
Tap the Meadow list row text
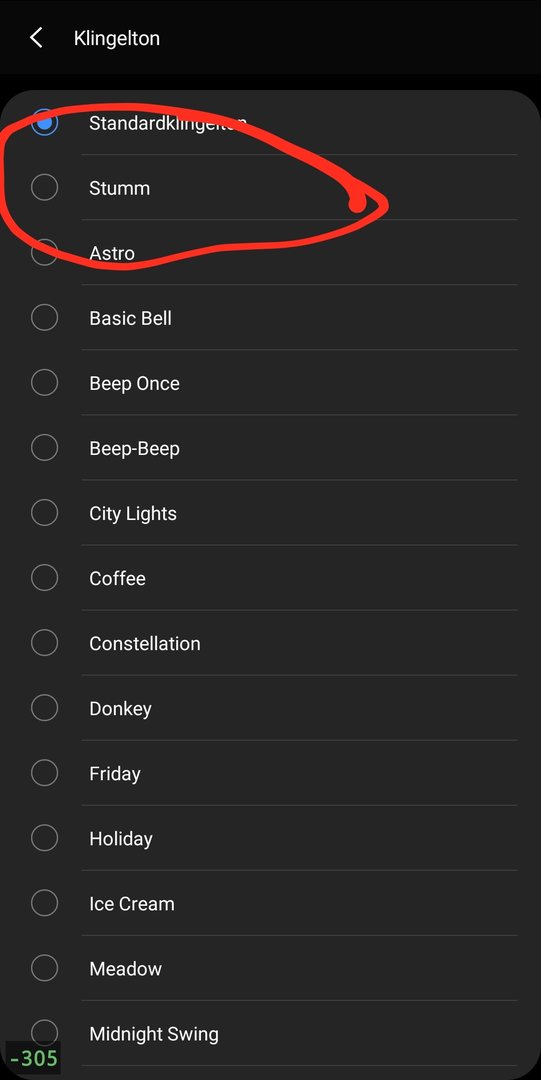click(x=125, y=968)
